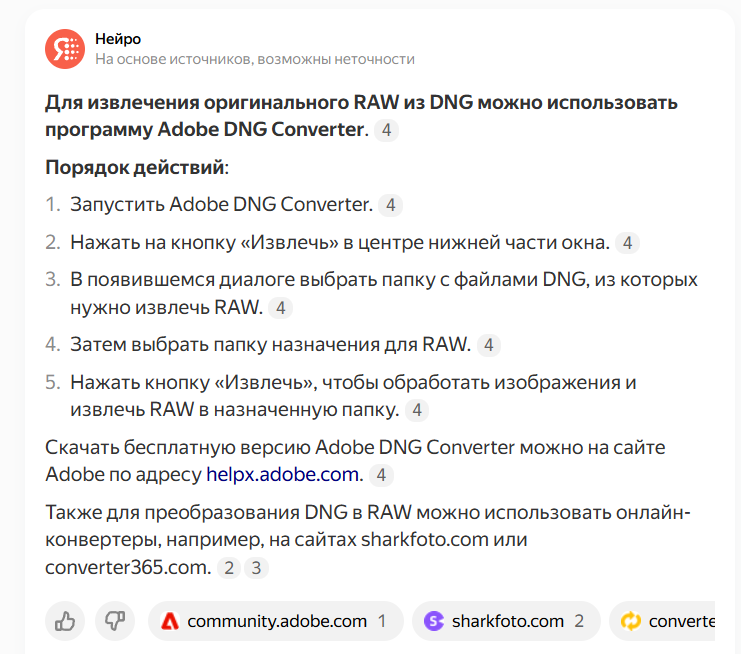Click citation 4 after "Запустить Adobe DNG Converter"
This screenshot has height=654, width=741.
(390, 205)
